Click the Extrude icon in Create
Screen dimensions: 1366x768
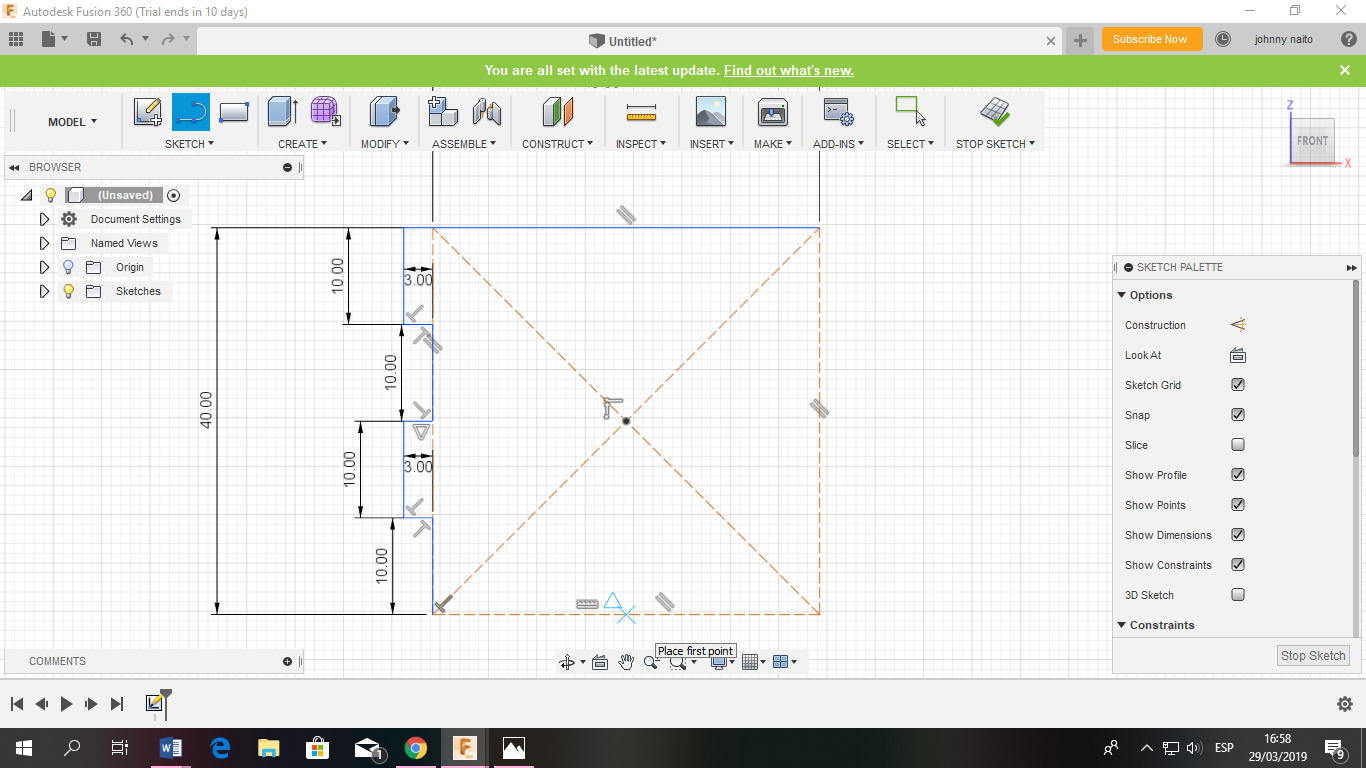(x=283, y=111)
